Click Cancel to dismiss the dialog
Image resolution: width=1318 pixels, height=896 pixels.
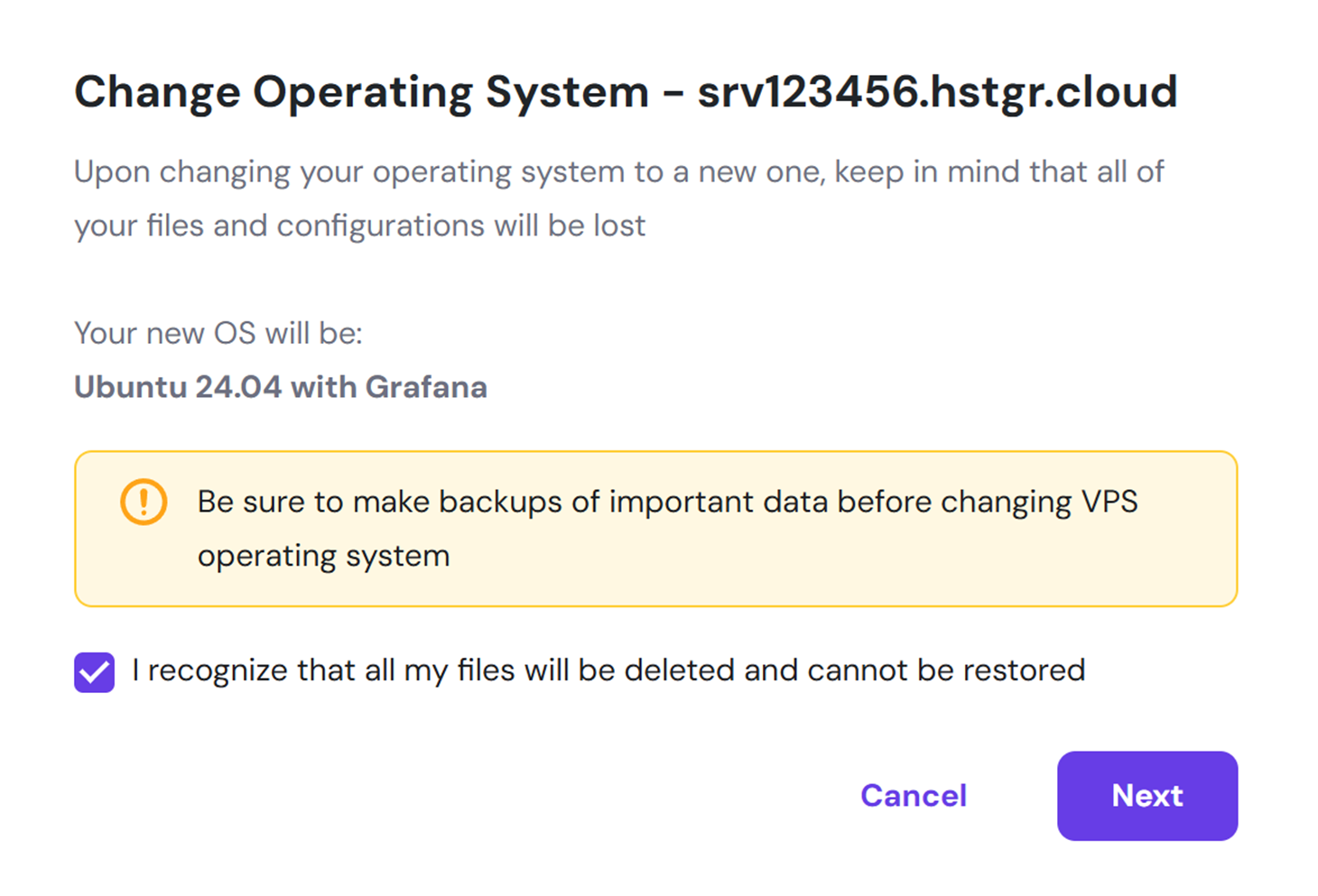coord(914,796)
